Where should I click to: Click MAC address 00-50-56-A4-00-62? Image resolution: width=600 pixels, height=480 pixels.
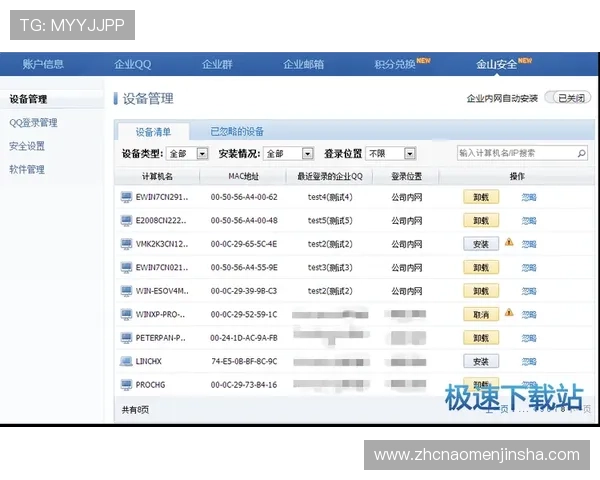(x=244, y=197)
